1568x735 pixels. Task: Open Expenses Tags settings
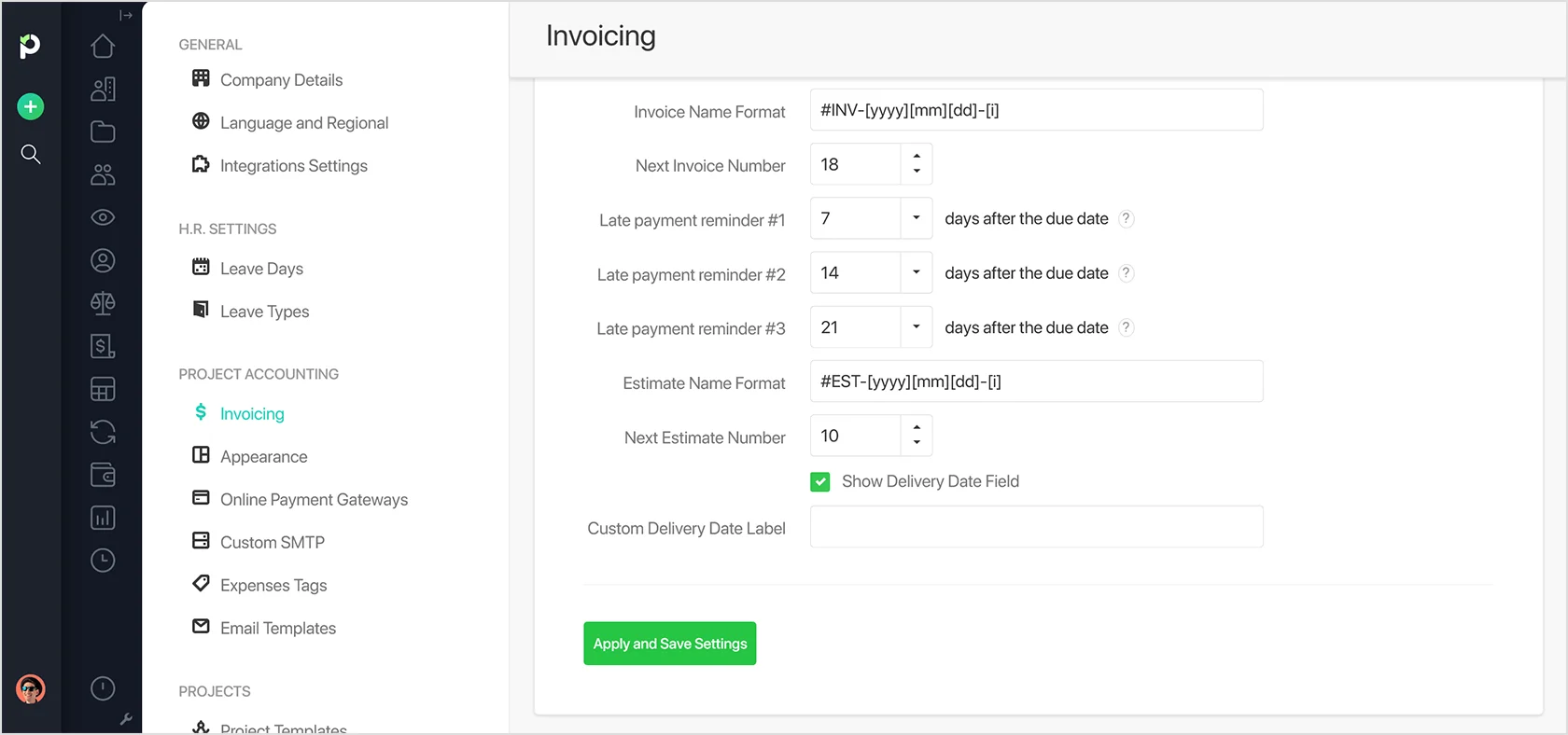tap(259, 586)
